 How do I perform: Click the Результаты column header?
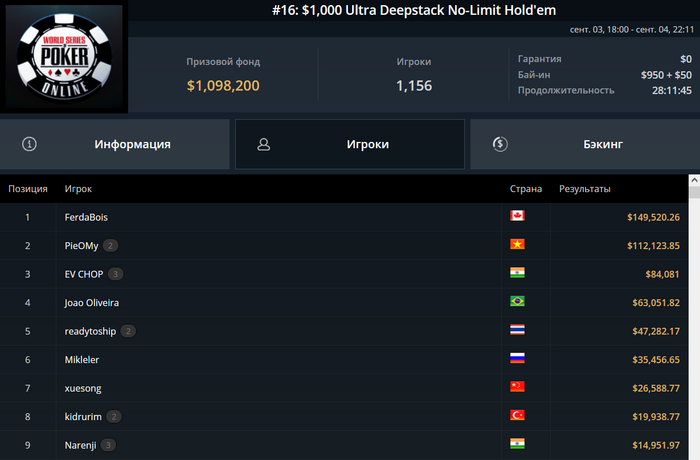coord(585,189)
